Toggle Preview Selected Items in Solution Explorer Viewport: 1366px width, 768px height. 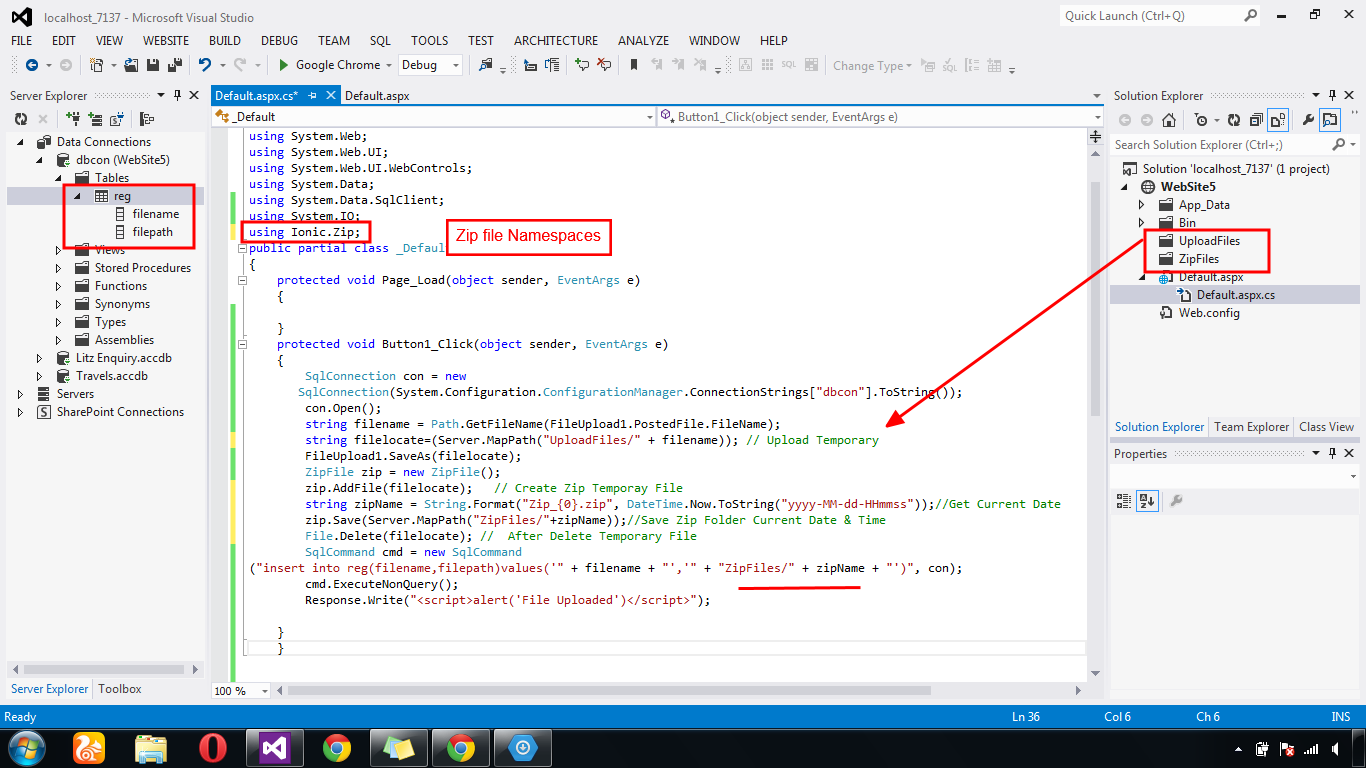click(1330, 120)
